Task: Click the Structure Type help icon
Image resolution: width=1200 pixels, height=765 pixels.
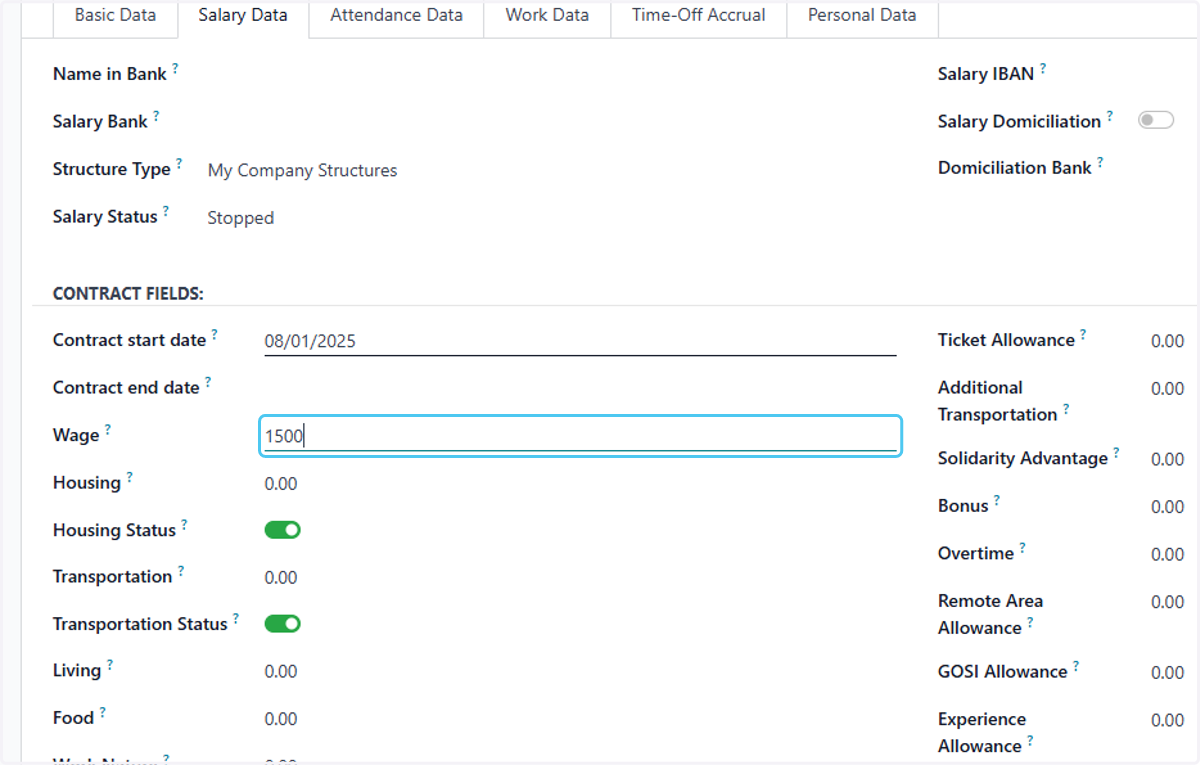Action: 180,163
